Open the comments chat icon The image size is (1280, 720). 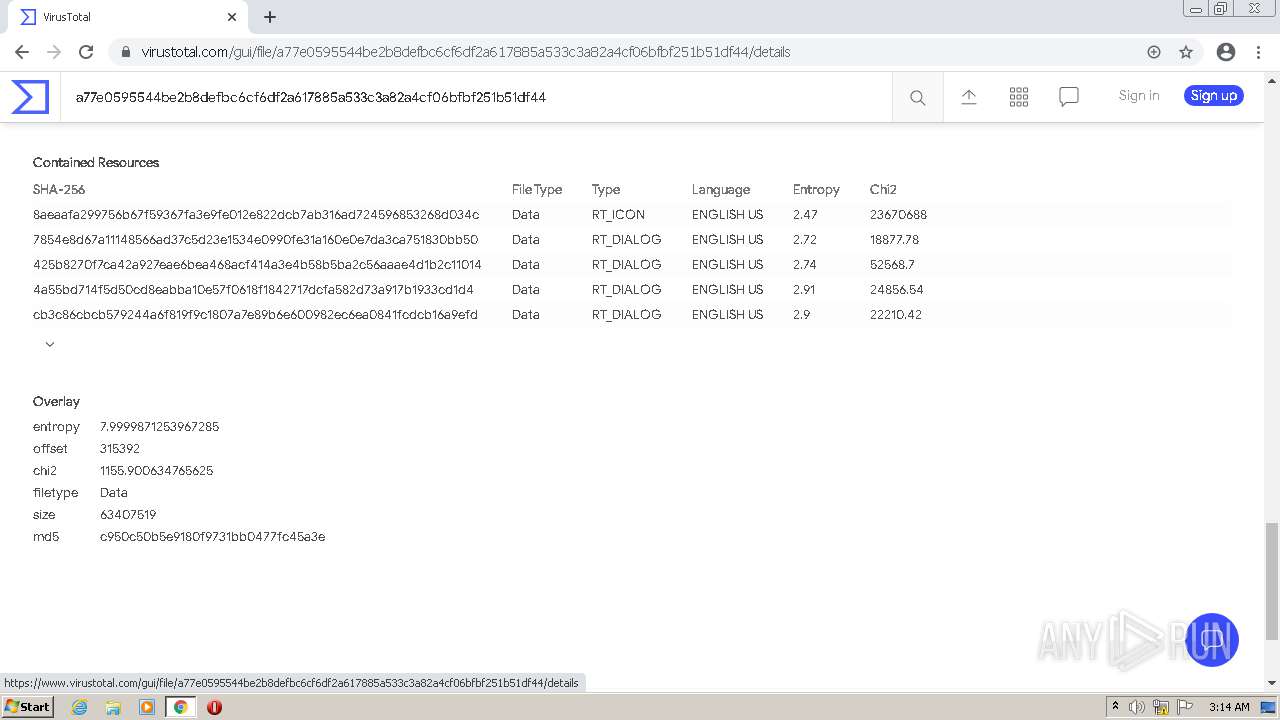coord(1069,97)
